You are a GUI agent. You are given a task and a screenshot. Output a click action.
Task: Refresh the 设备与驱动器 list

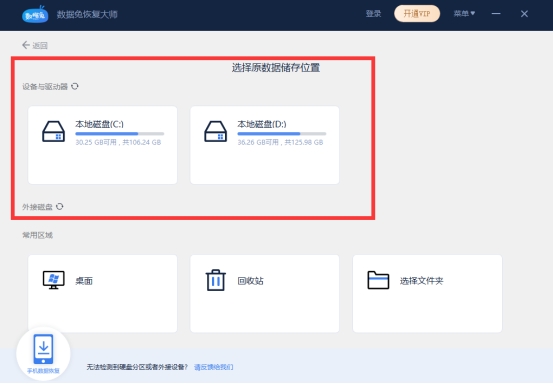[x=75, y=86]
